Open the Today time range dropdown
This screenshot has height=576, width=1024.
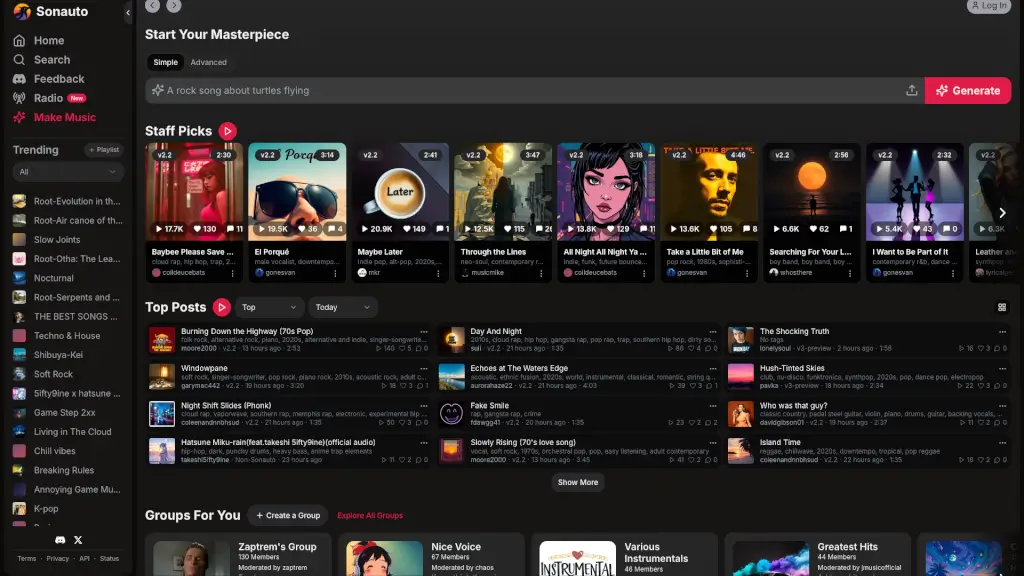click(342, 308)
